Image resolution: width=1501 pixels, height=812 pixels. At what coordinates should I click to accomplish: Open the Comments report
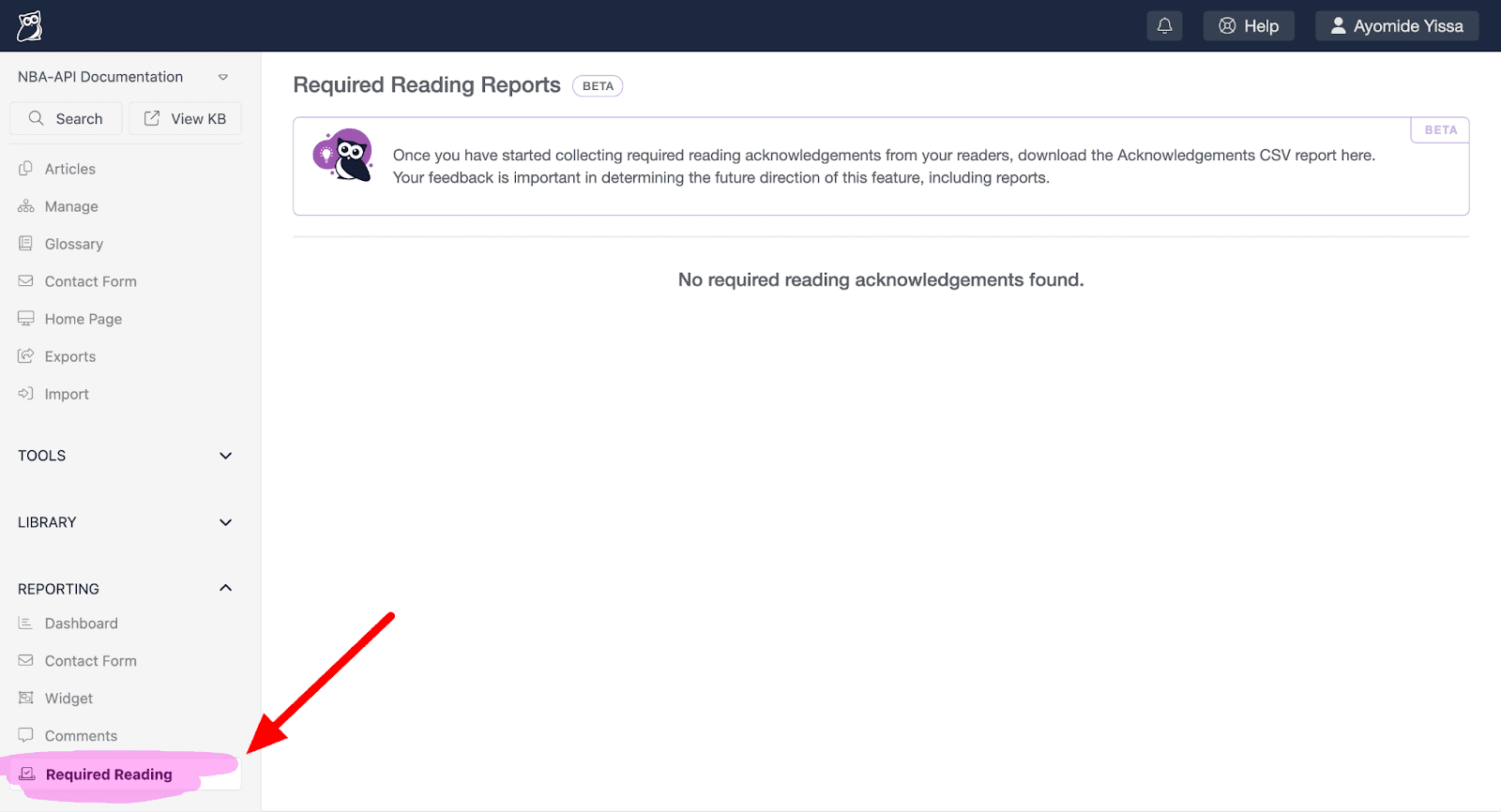point(82,736)
